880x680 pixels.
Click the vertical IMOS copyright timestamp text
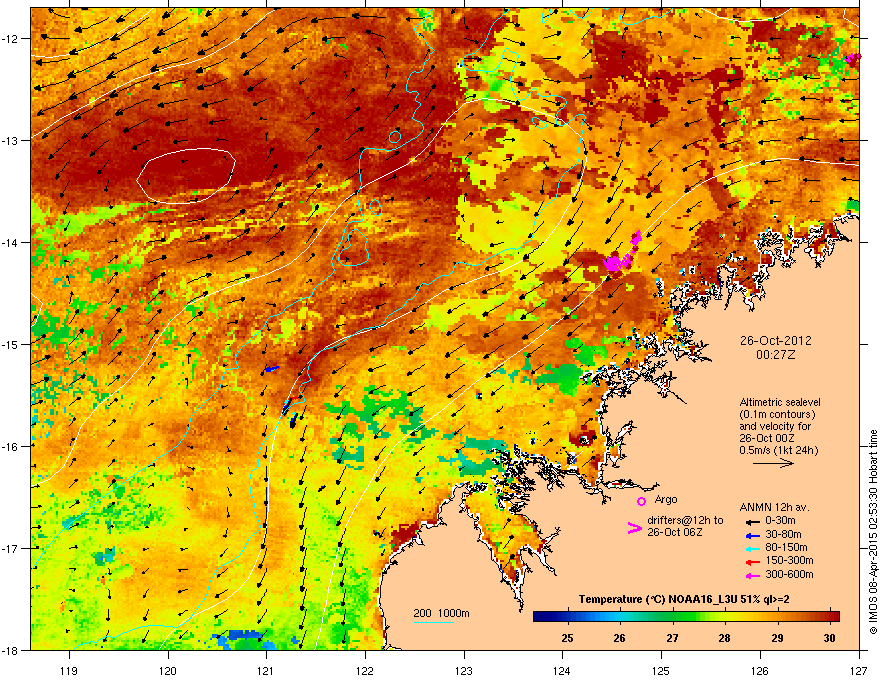pyautogui.click(x=873, y=532)
